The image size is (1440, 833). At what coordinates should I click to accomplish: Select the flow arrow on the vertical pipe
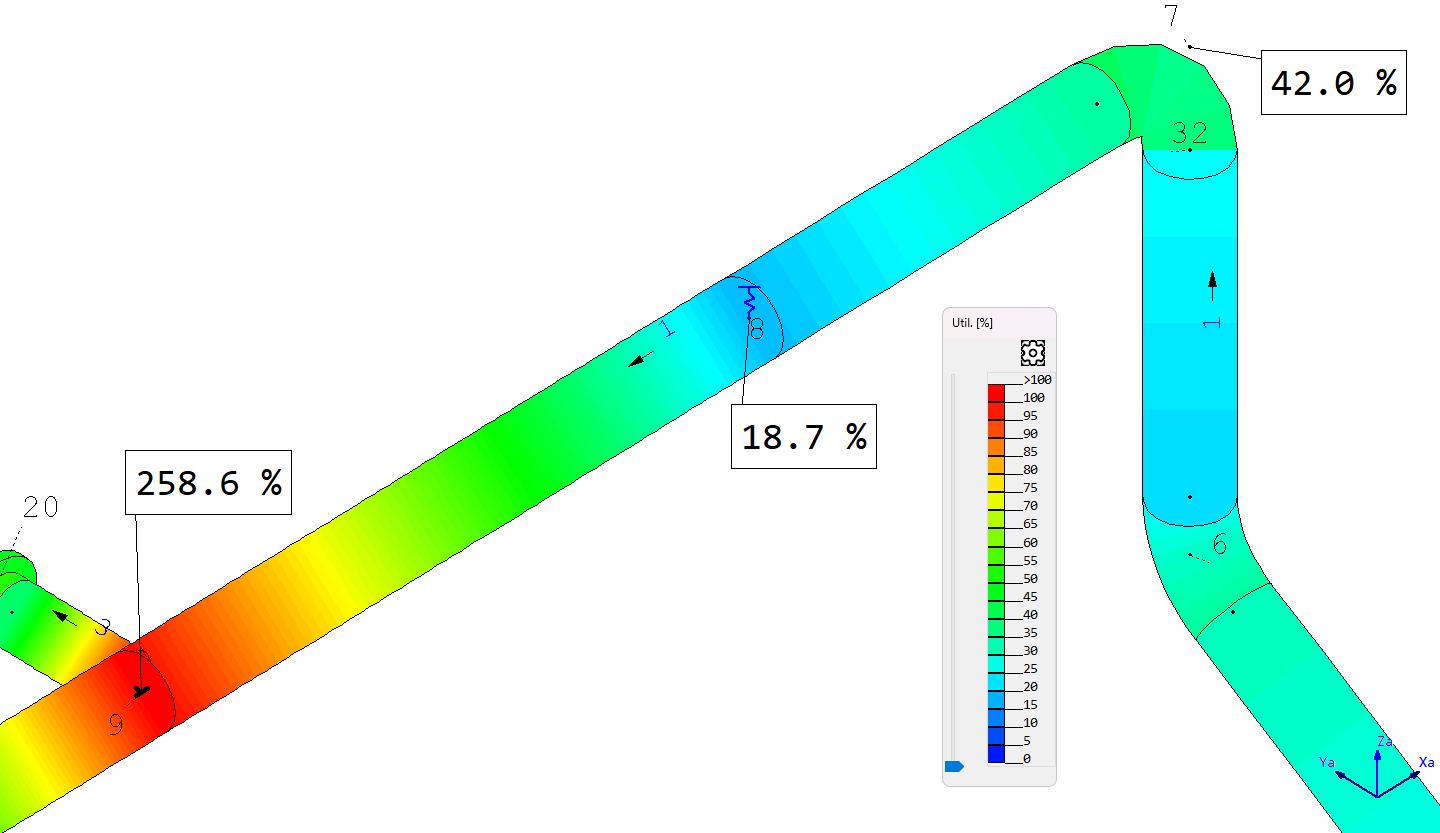1212,285
